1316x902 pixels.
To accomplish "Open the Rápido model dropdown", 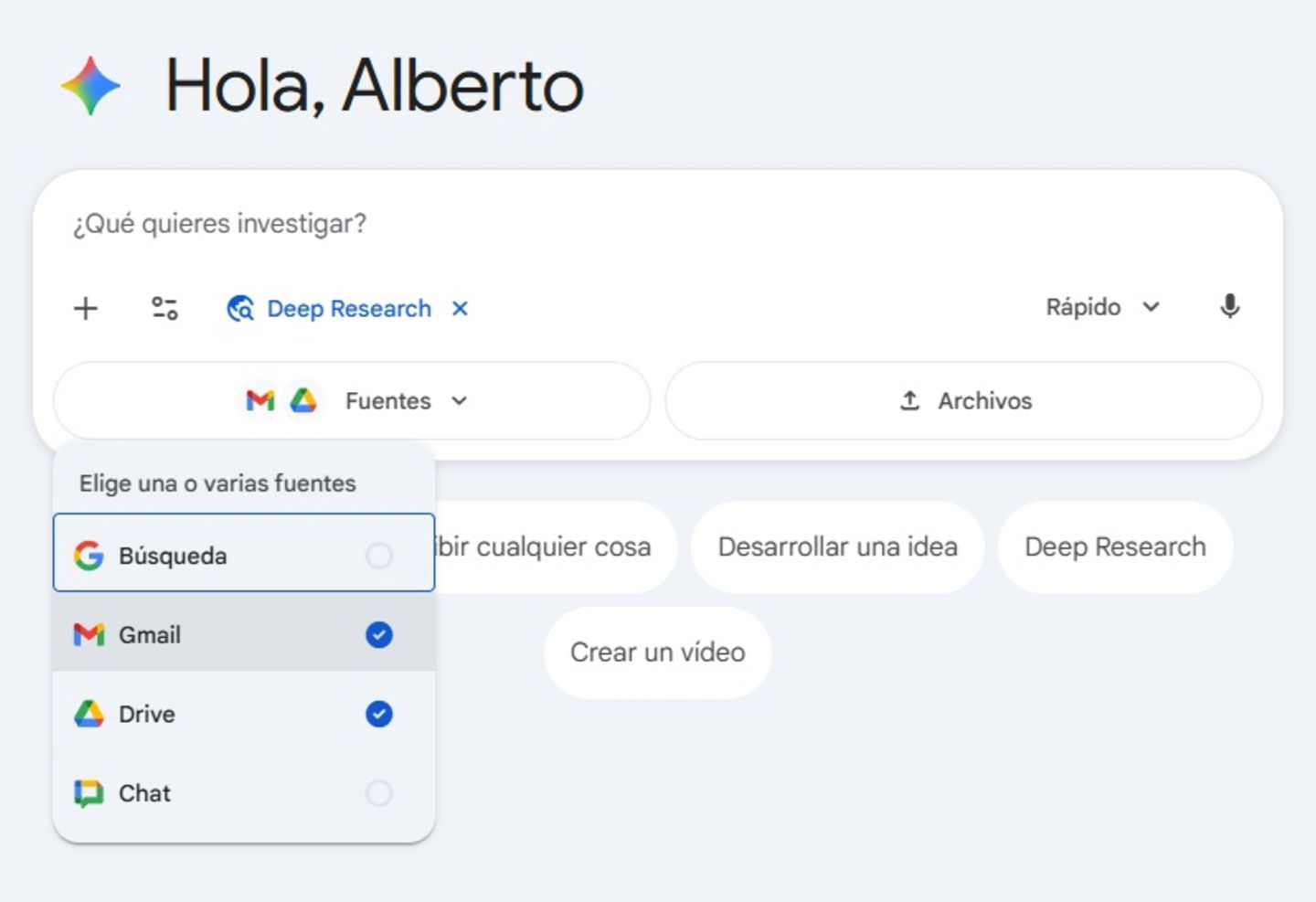I will (1103, 307).
